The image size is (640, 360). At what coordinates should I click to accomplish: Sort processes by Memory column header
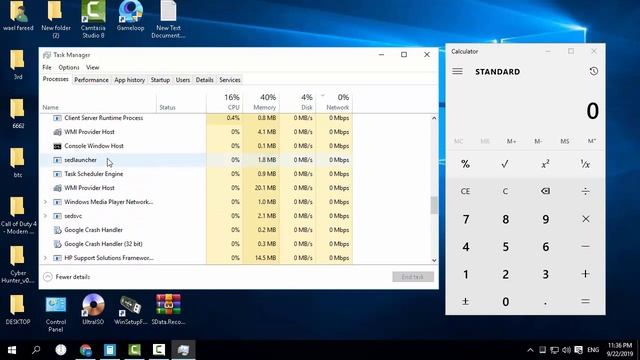coord(261,102)
